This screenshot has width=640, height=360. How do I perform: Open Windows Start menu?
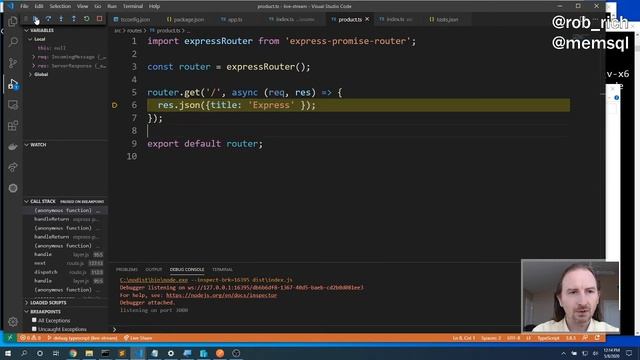(8, 353)
